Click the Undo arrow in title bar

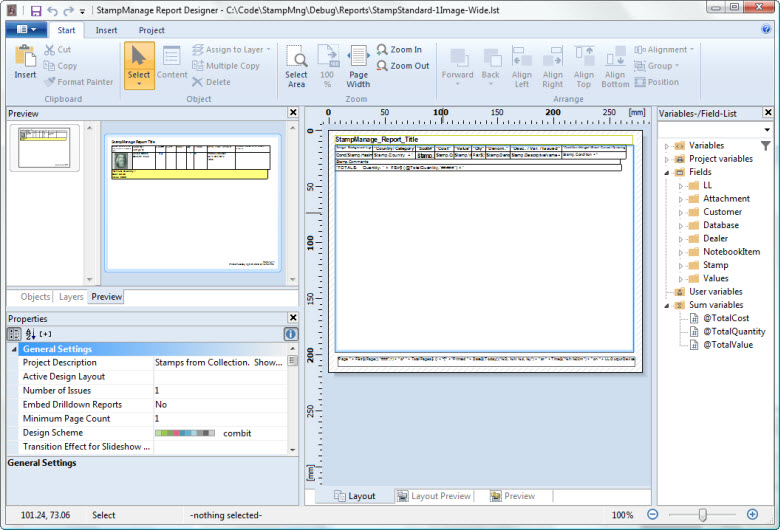(52, 10)
